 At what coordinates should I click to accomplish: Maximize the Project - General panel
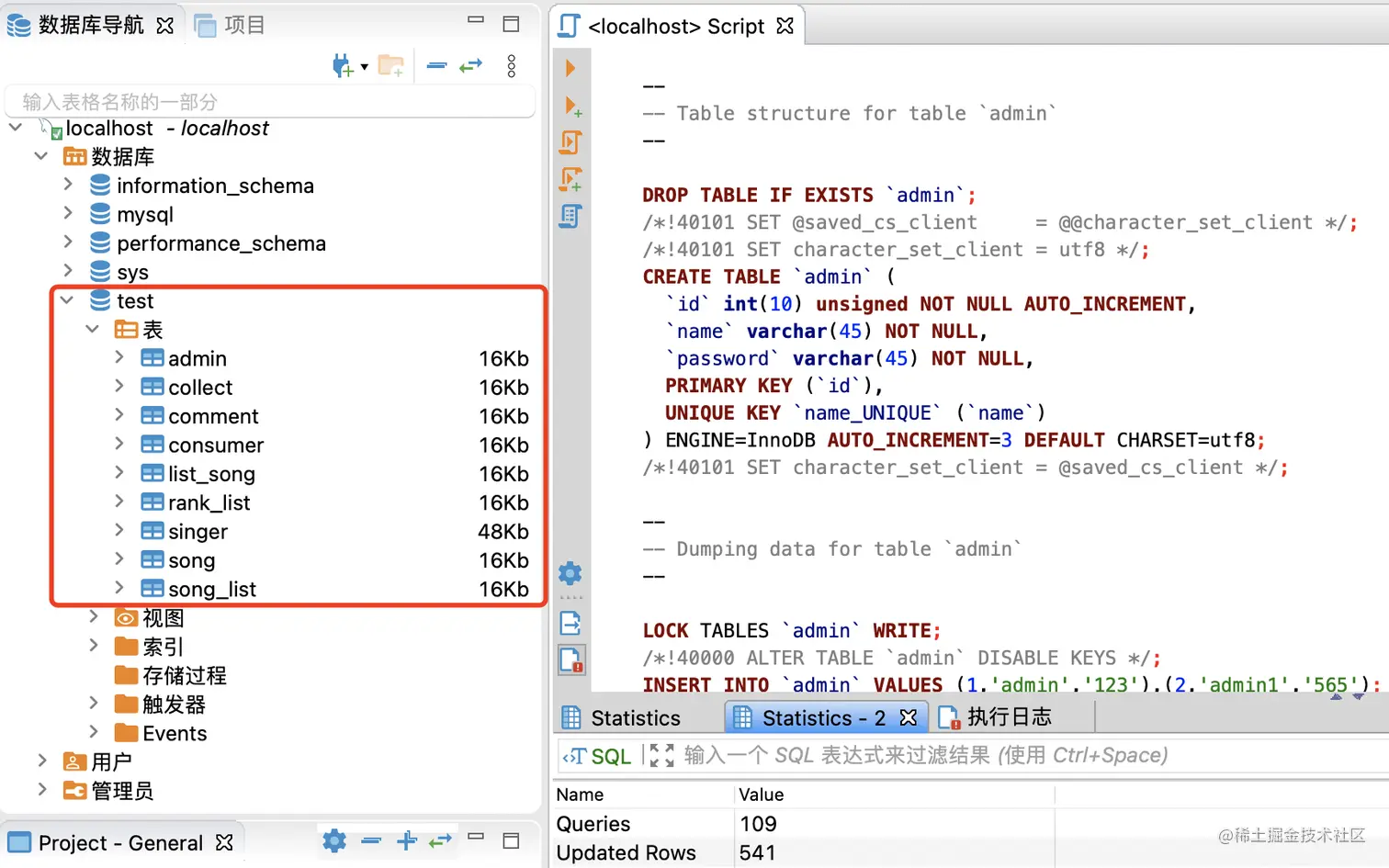512,840
